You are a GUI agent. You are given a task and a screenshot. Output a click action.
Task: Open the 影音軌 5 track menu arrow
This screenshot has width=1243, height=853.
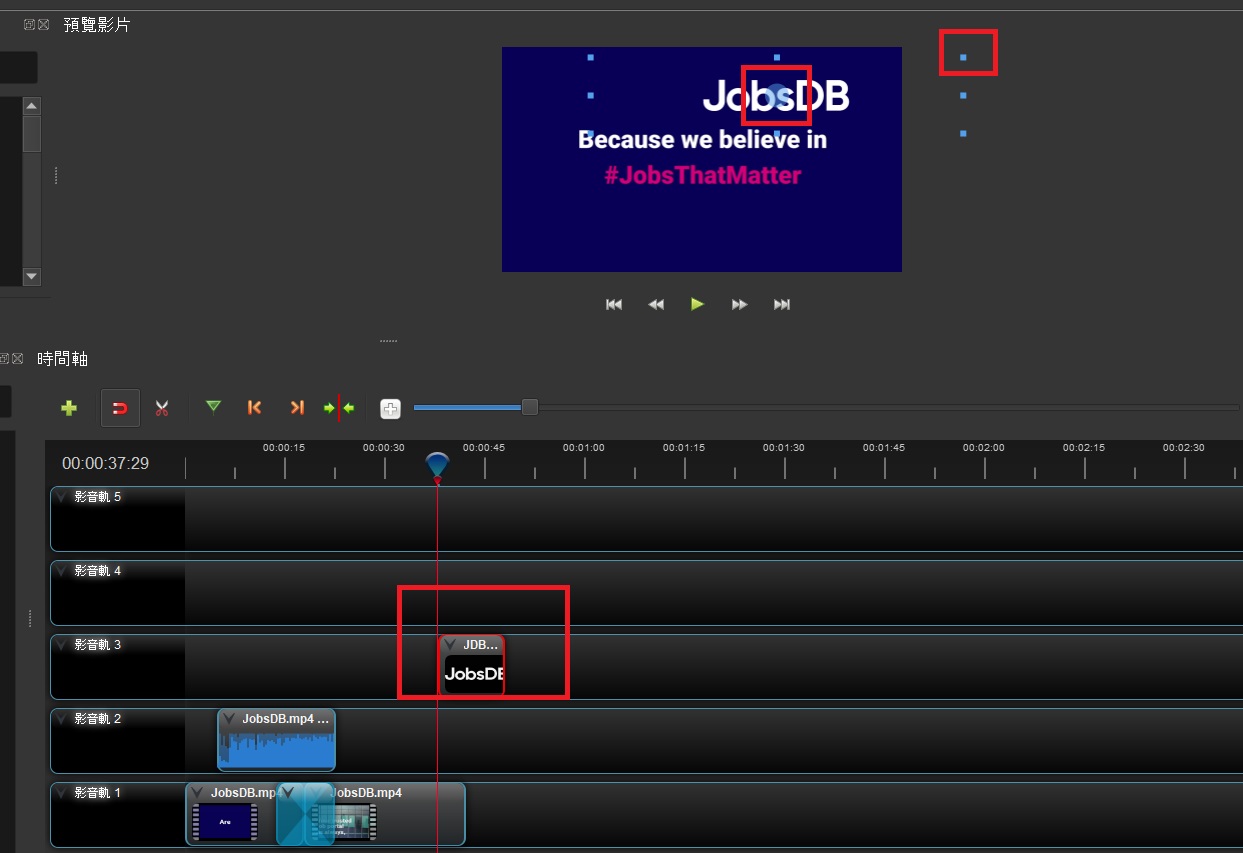point(62,497)
